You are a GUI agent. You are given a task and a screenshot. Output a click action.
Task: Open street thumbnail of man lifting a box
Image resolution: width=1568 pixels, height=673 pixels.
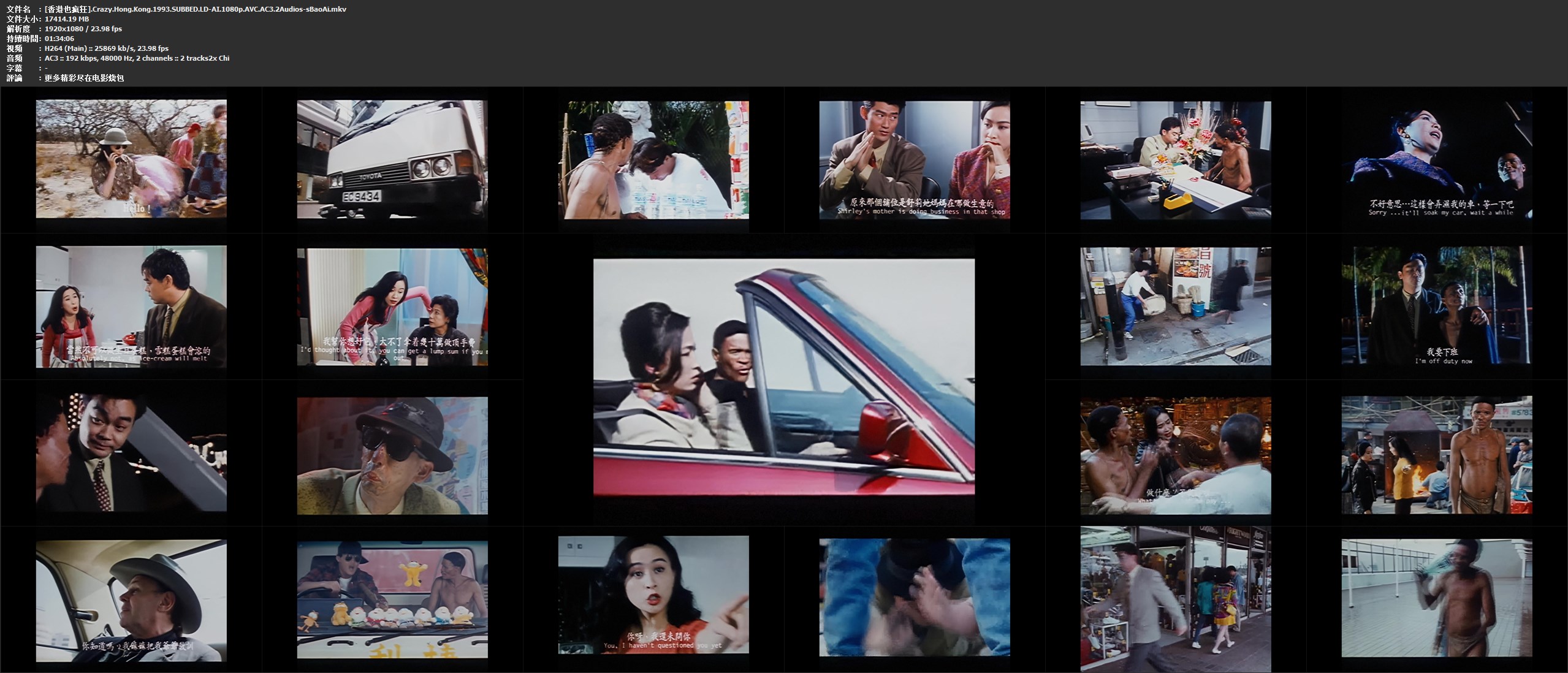point(1176,306)
